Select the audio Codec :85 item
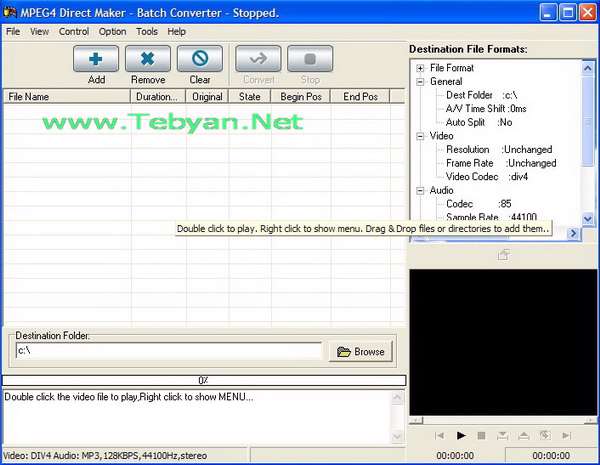The height and width of the screenshot is (465, 600). tap(479, 204)
